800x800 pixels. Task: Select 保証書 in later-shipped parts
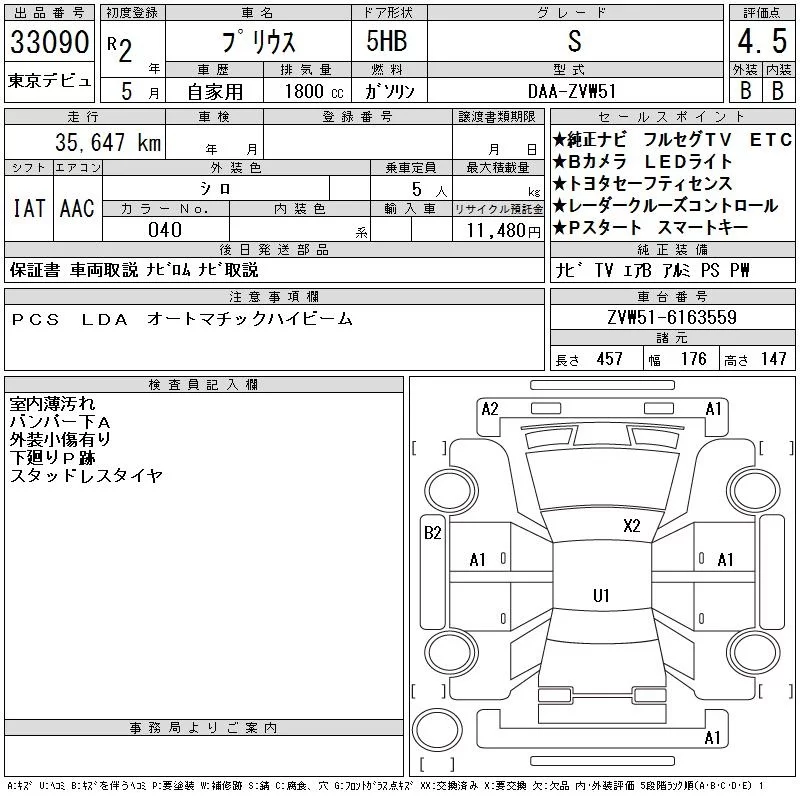click(35, 270)
